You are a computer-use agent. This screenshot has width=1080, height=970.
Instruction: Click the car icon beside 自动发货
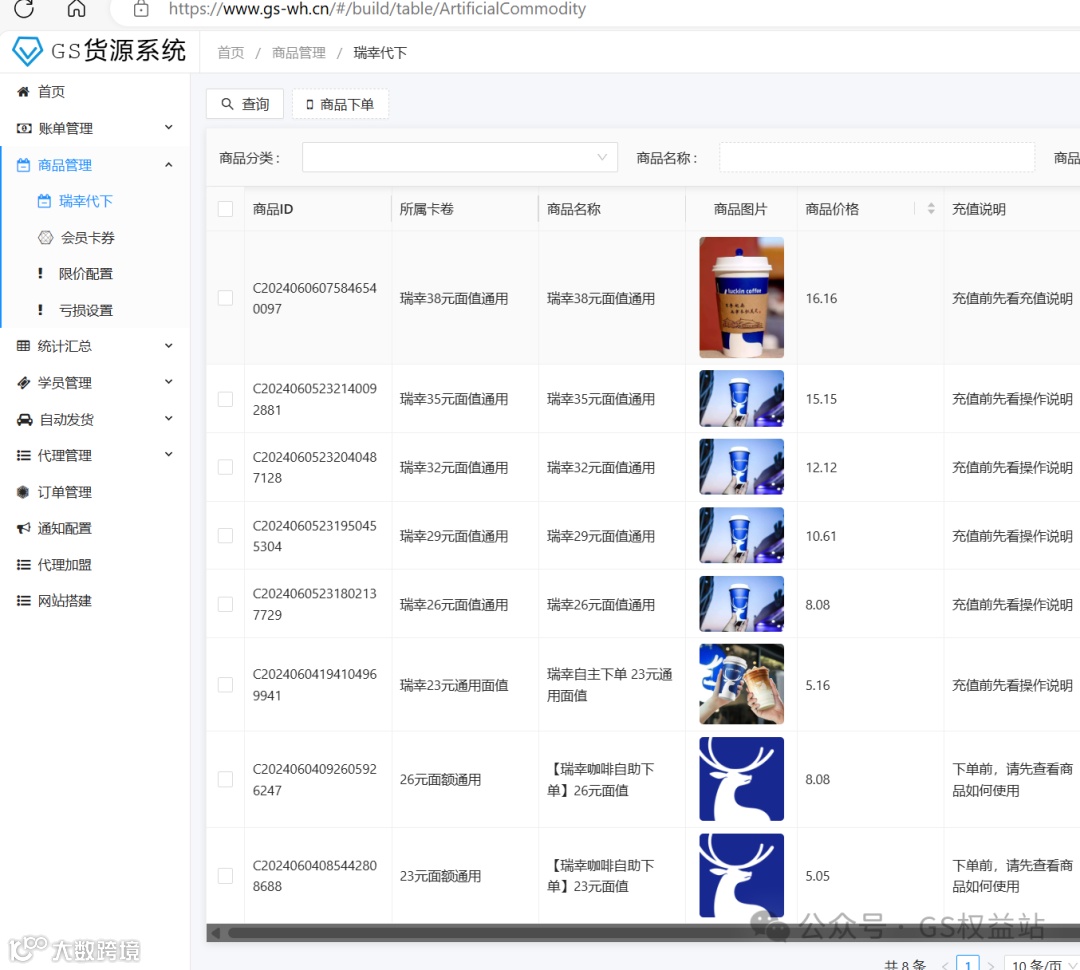coord(24,419)
